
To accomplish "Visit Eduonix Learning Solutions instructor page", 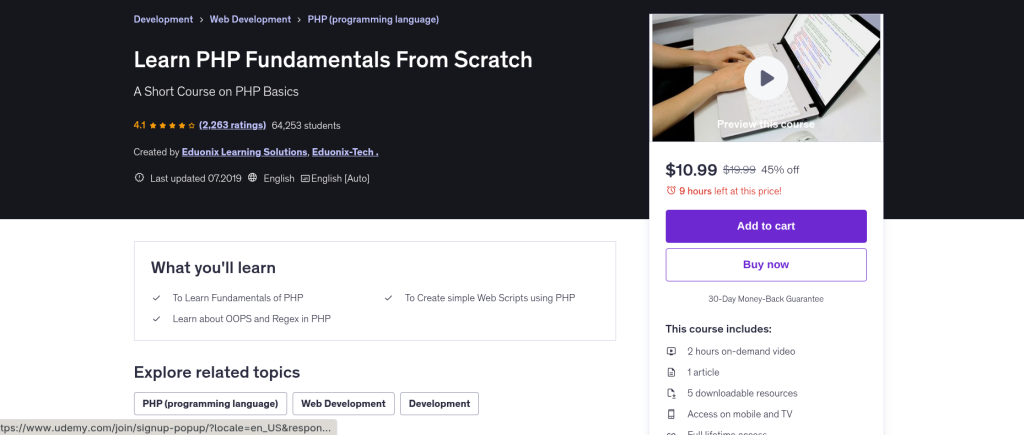I will (244, 152).
